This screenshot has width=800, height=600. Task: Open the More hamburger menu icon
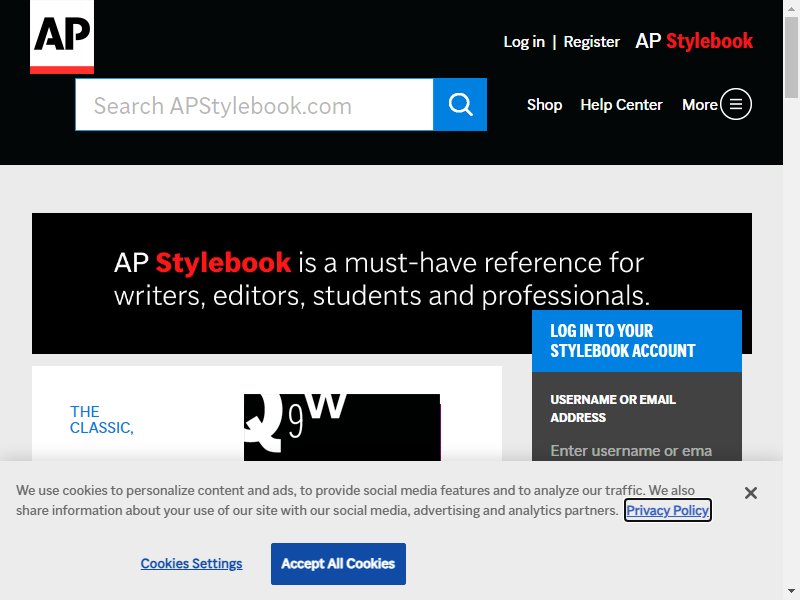pyautogui.click(x=735, y=104)
